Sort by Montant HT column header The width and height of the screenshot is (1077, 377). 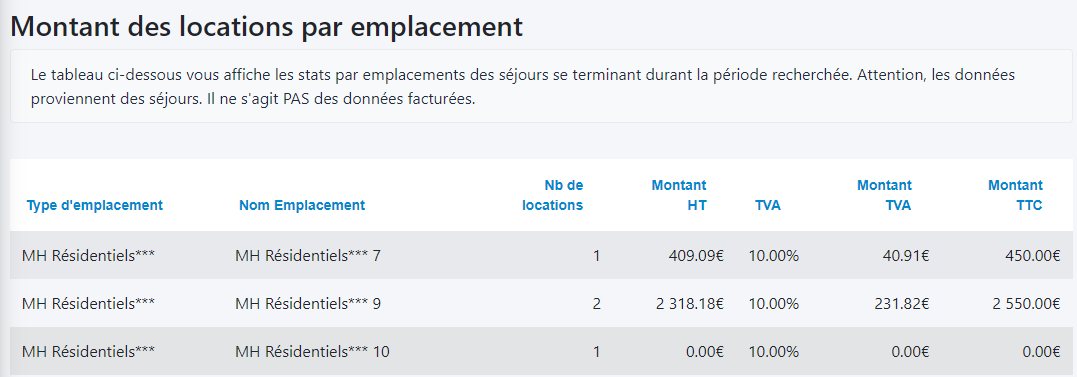679,195
